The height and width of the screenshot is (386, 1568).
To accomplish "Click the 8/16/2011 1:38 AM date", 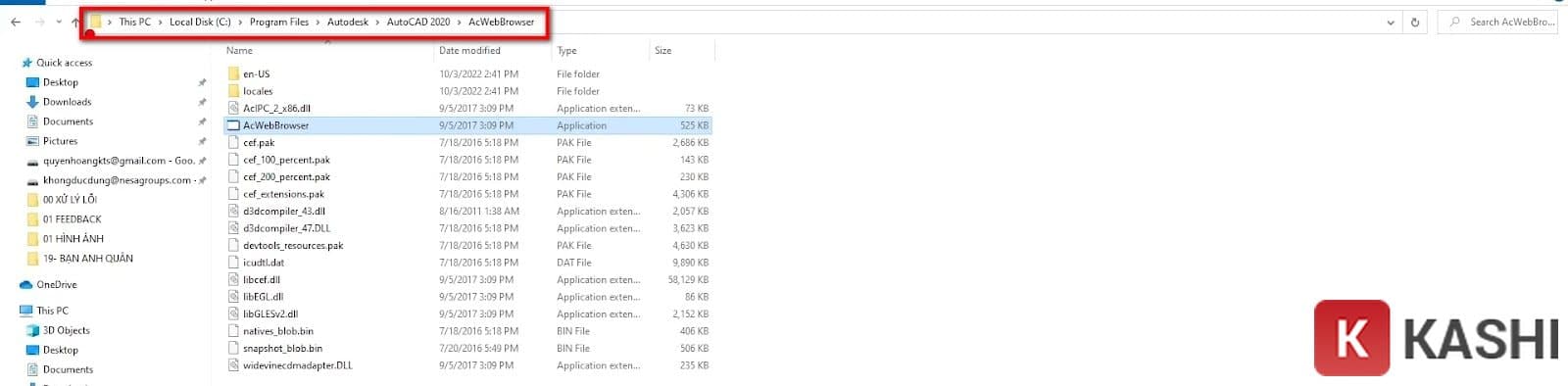I will tap(479, 211).
